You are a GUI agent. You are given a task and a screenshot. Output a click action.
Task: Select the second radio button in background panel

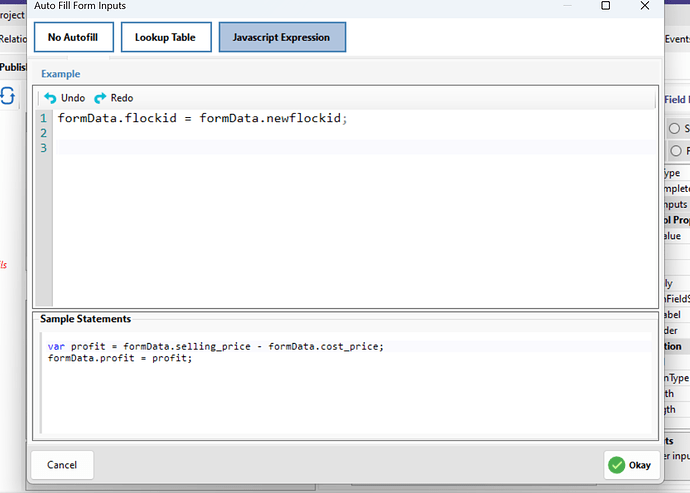point(675,151)
